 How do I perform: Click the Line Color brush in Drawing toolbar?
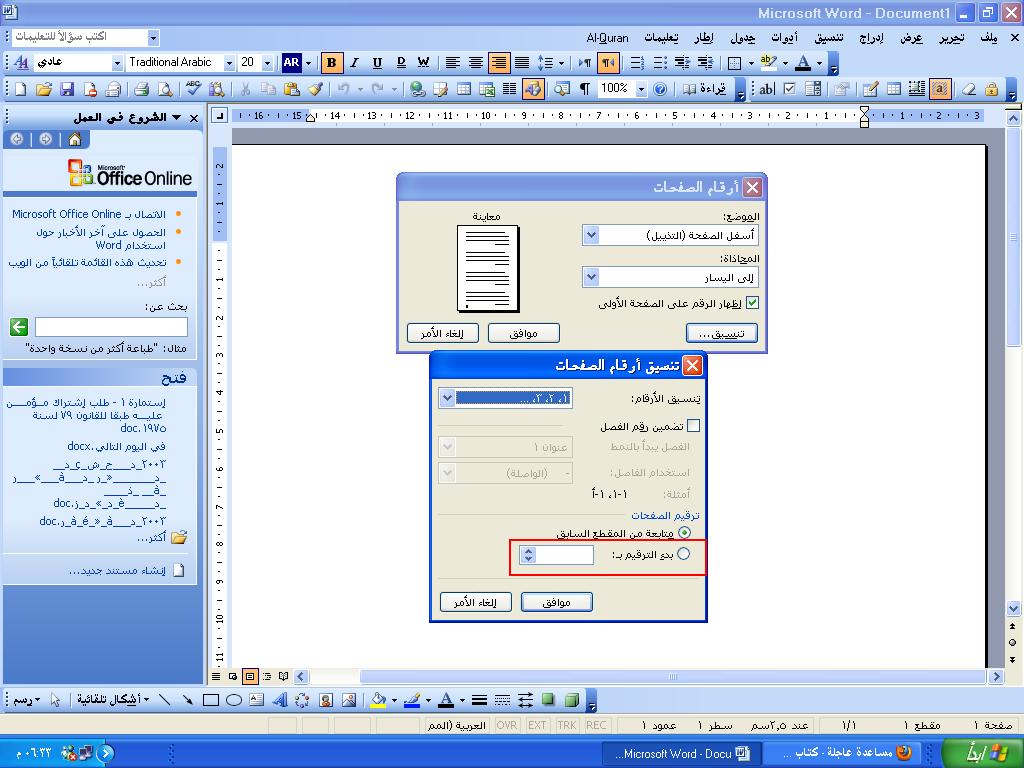click(x=412, y=700)
